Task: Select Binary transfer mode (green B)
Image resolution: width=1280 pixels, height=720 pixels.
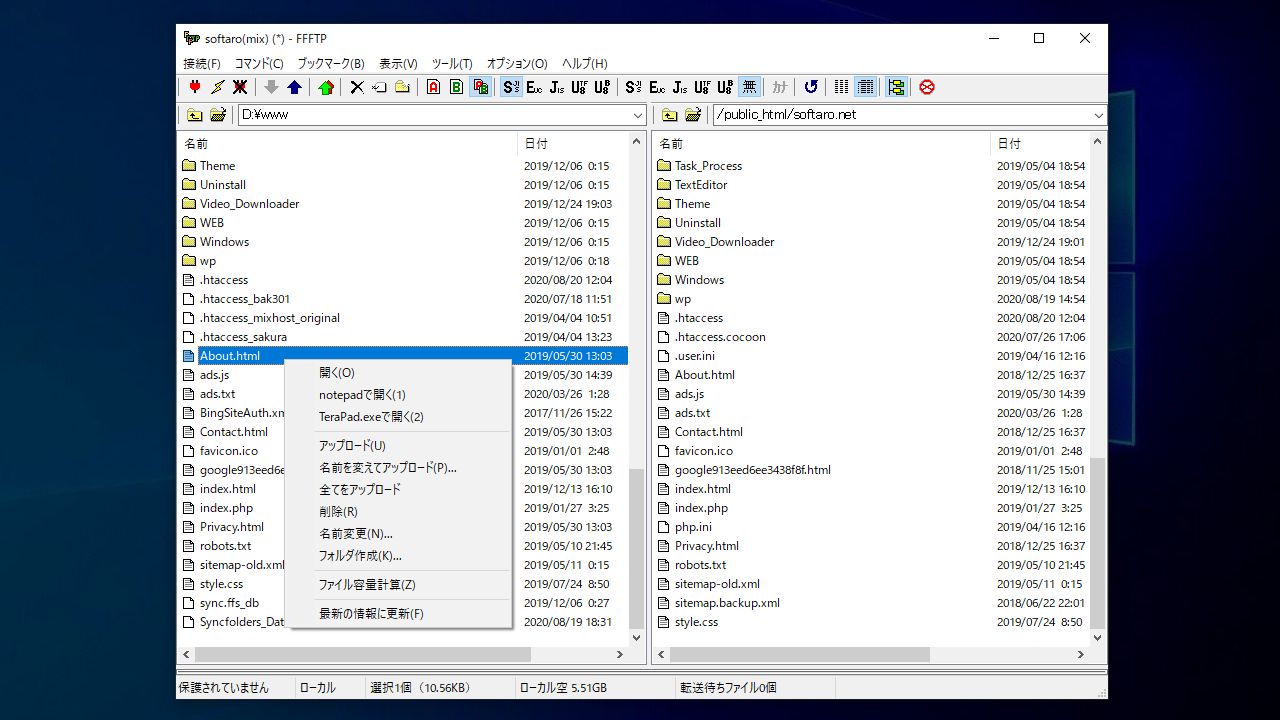Action: point(456,87)
